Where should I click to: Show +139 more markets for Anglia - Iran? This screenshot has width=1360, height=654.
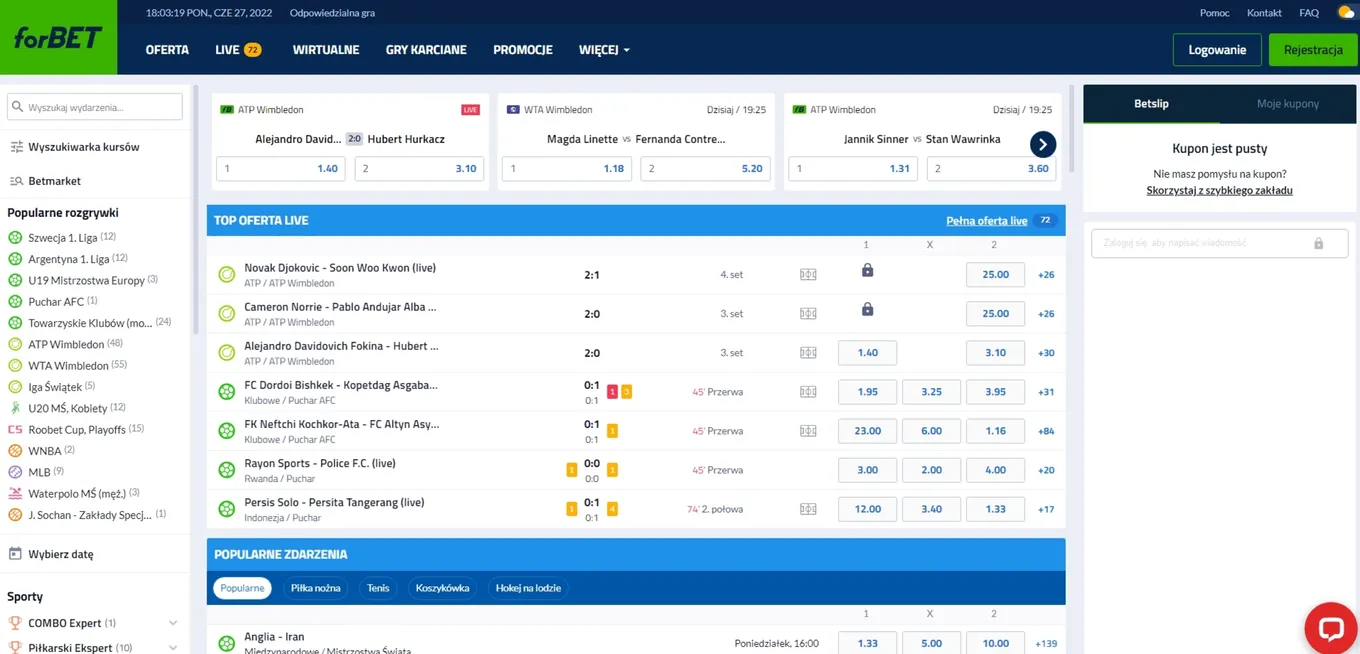[1047, 644]
